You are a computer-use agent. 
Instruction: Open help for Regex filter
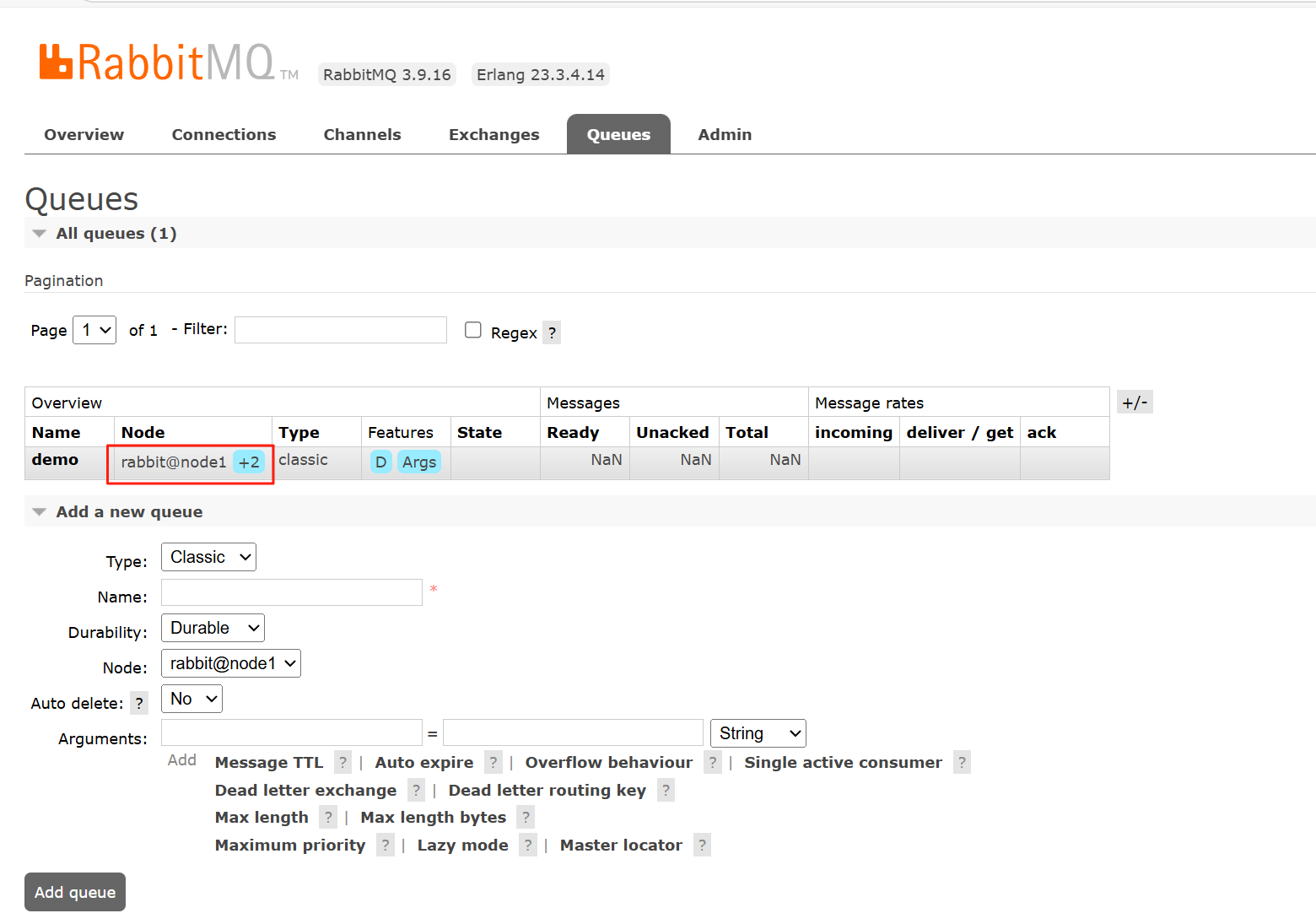552,332
